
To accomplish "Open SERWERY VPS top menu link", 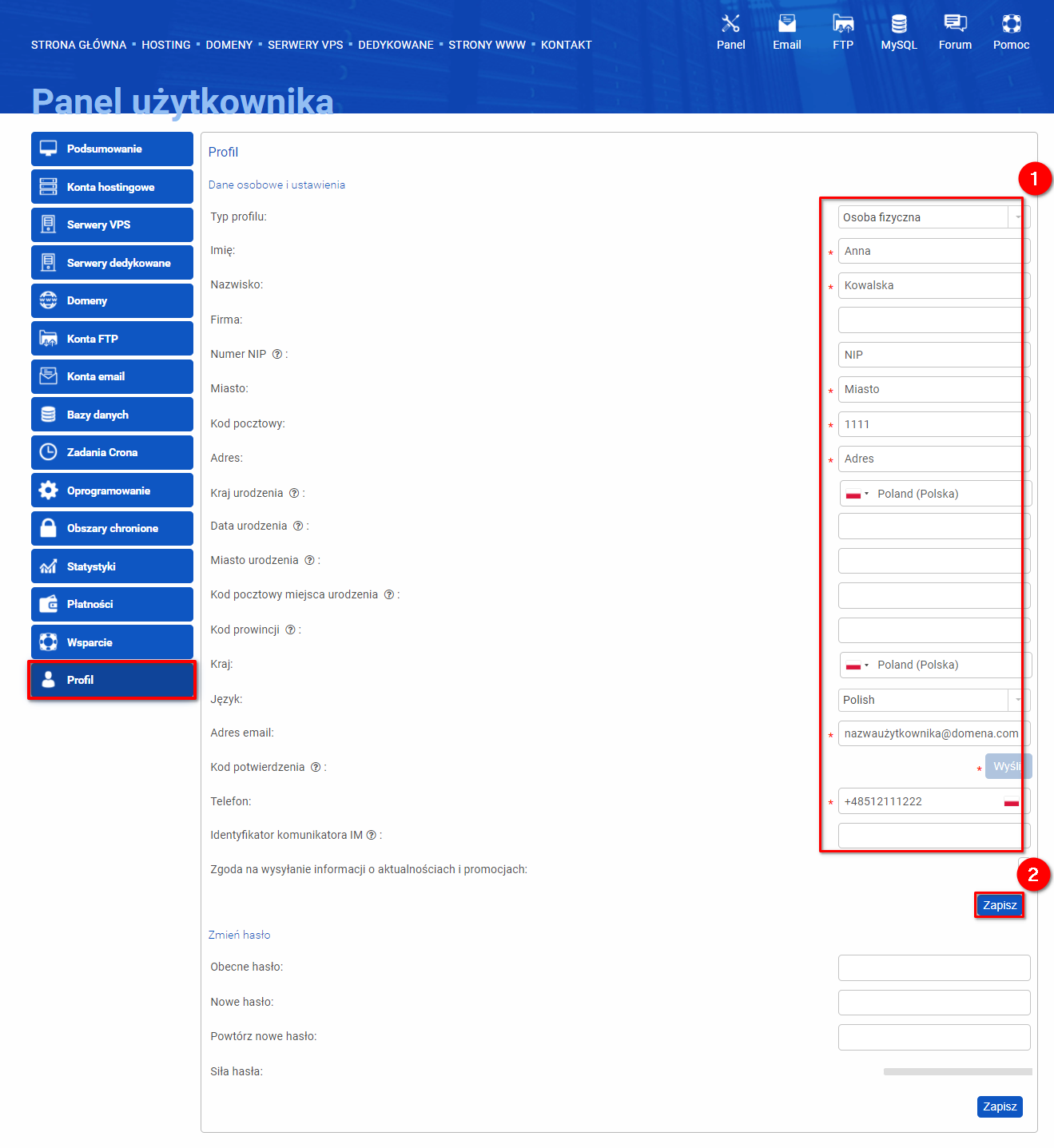I will tap(305, 45).
